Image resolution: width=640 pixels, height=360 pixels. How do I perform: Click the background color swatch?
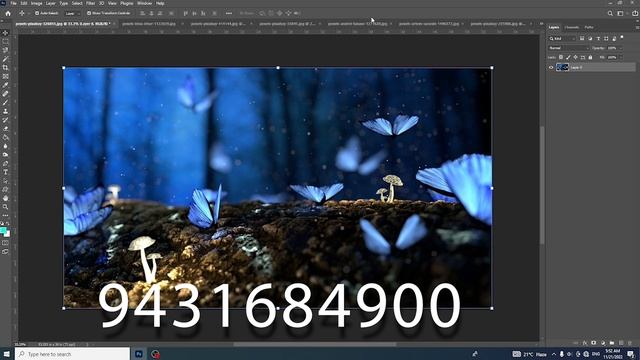click(7, 234)
